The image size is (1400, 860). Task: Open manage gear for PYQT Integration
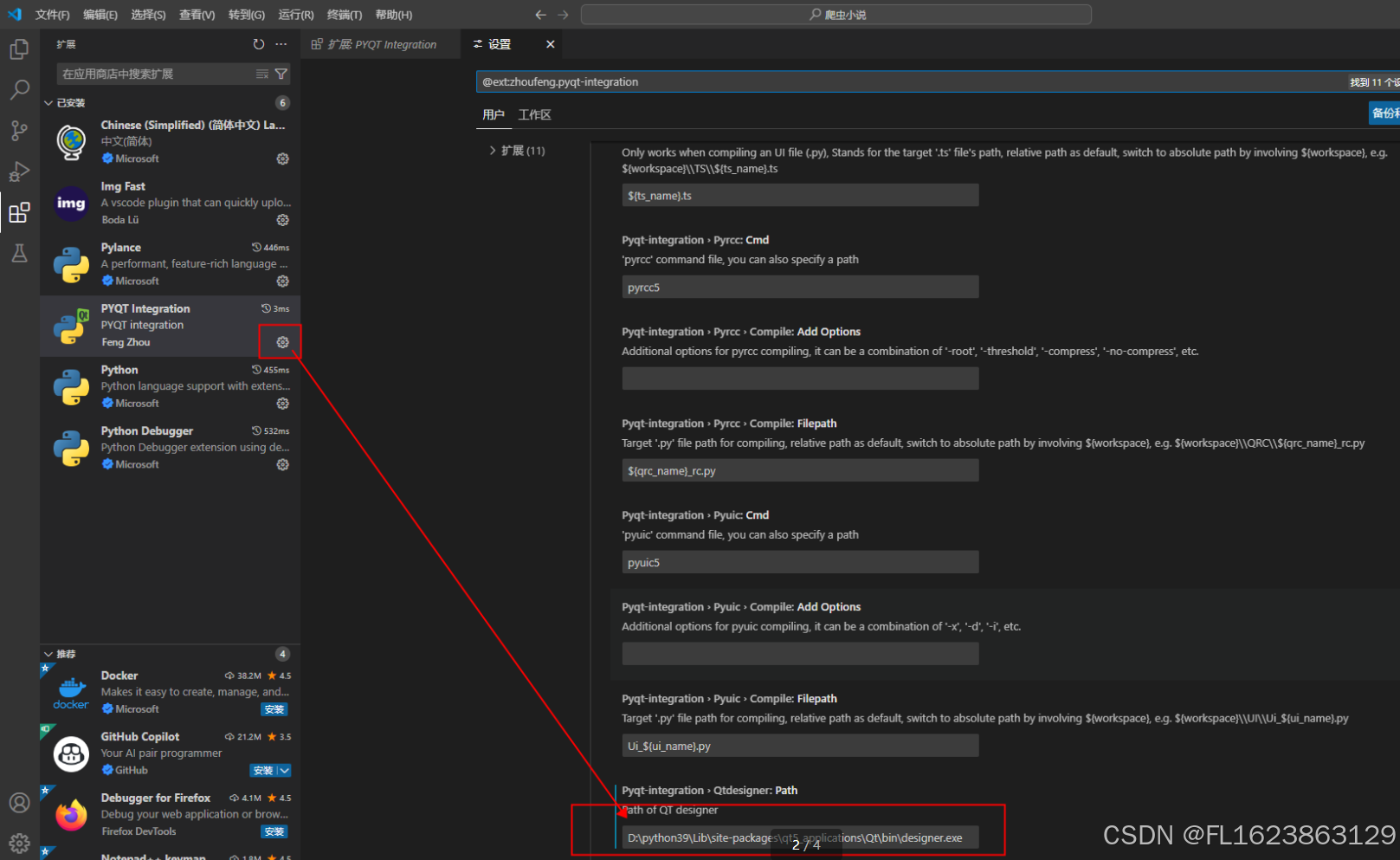tap(282, 342)
